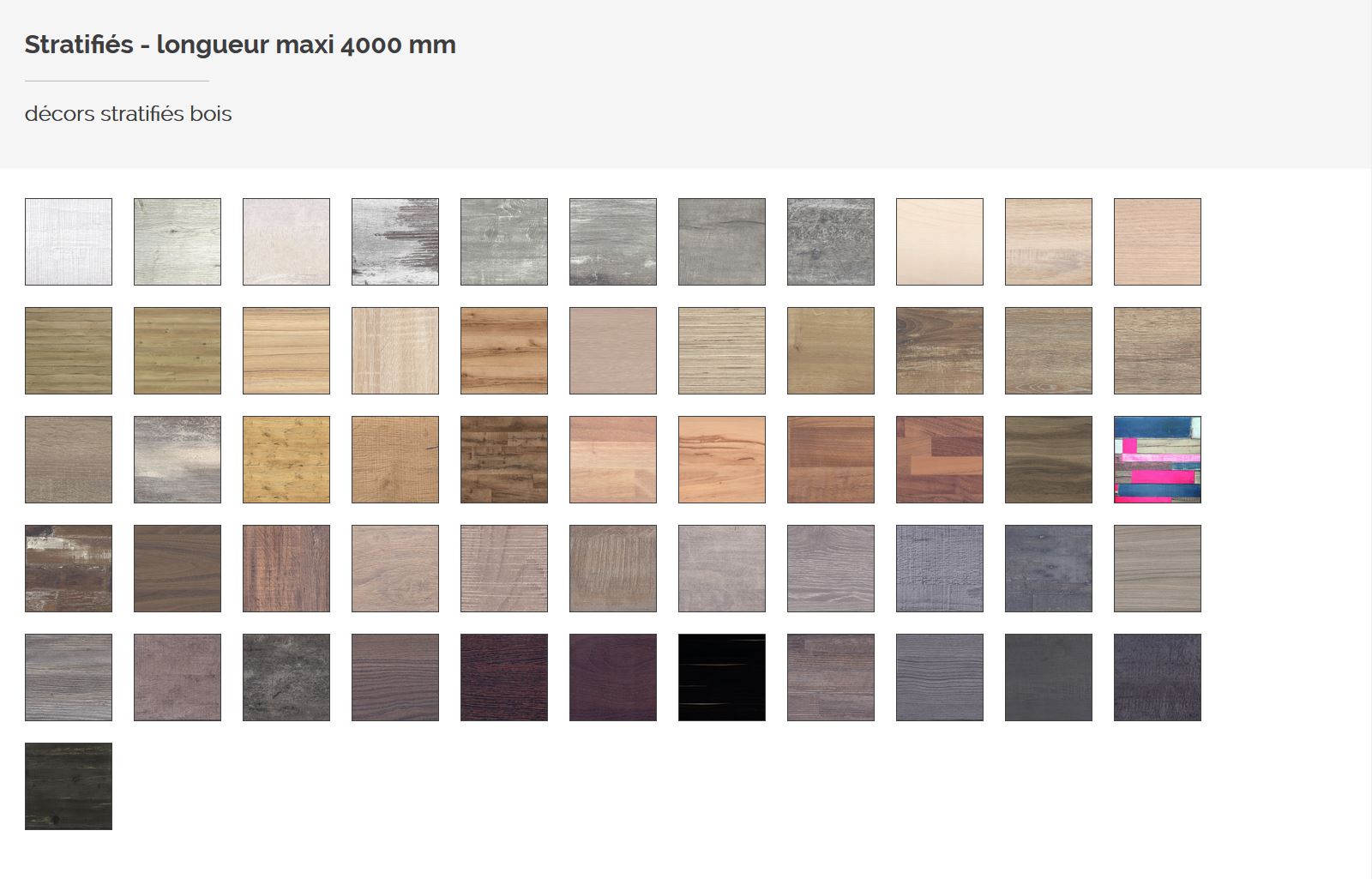Pick the yellow knotty pine swatch

point(286,460)
